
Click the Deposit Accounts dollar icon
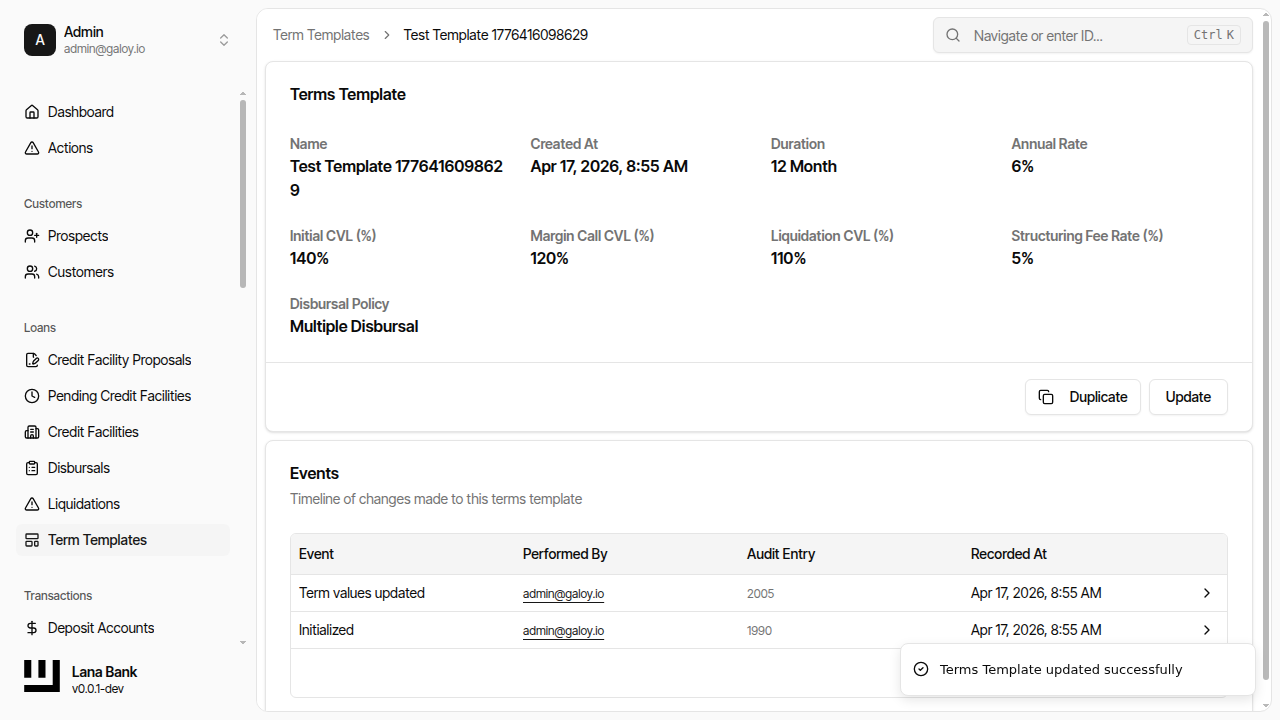coord(32,628)
